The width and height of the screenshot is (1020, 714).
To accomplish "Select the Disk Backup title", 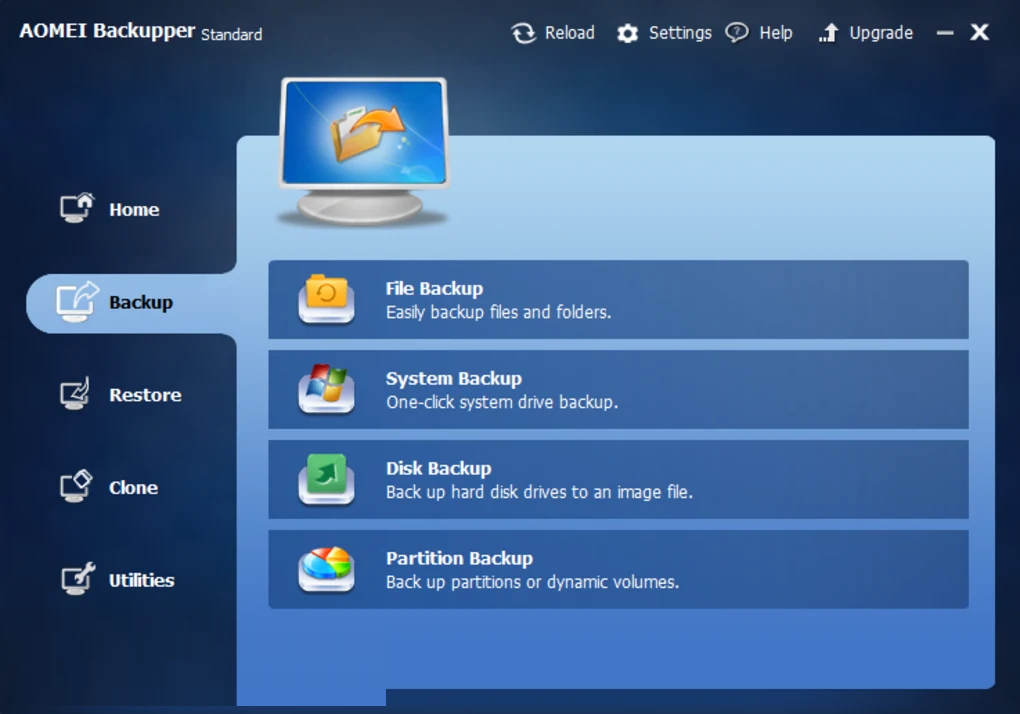I will coord(439,468).
